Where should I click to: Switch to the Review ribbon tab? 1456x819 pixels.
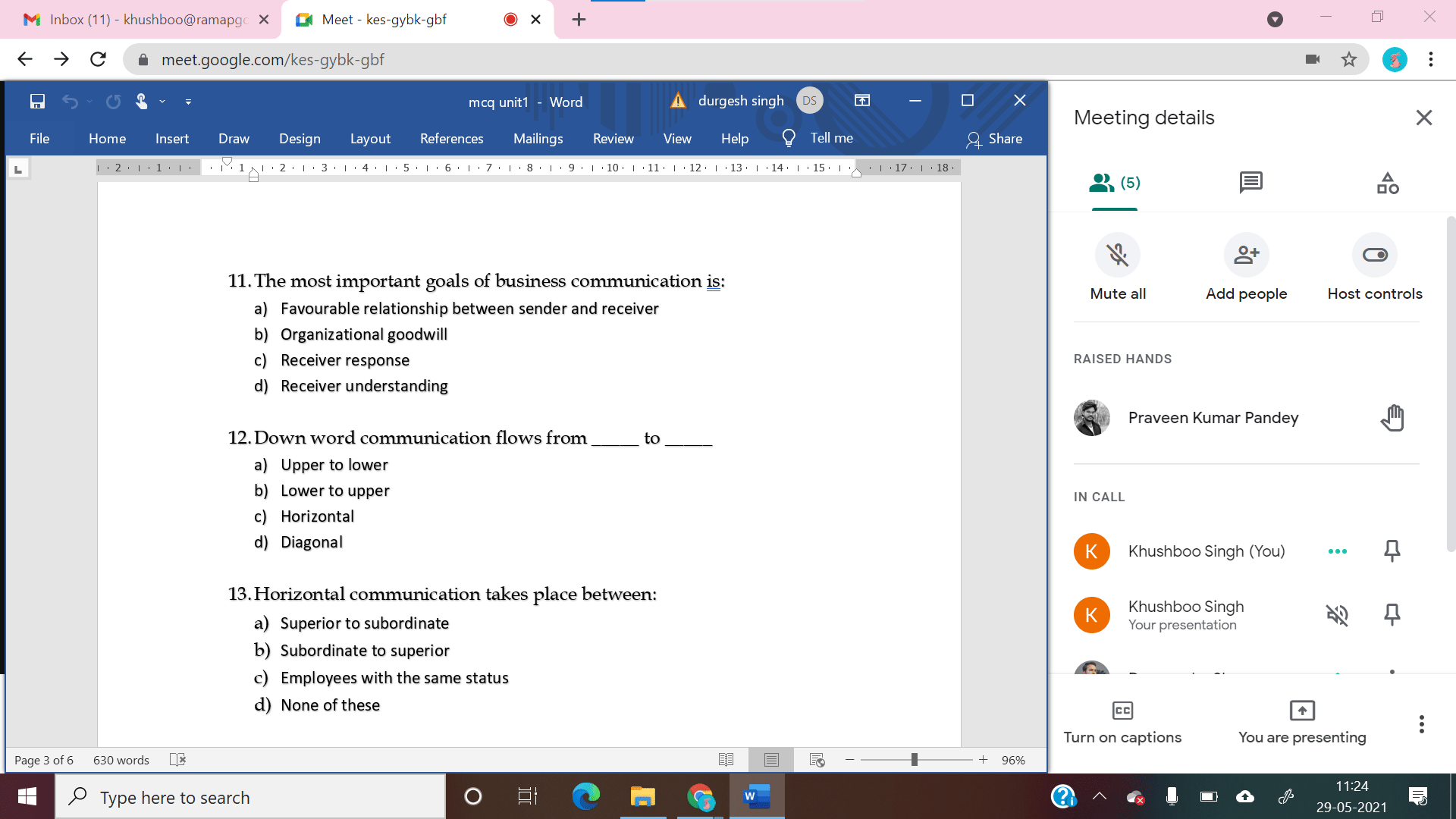pyautogui.click(x=613, y=139)
